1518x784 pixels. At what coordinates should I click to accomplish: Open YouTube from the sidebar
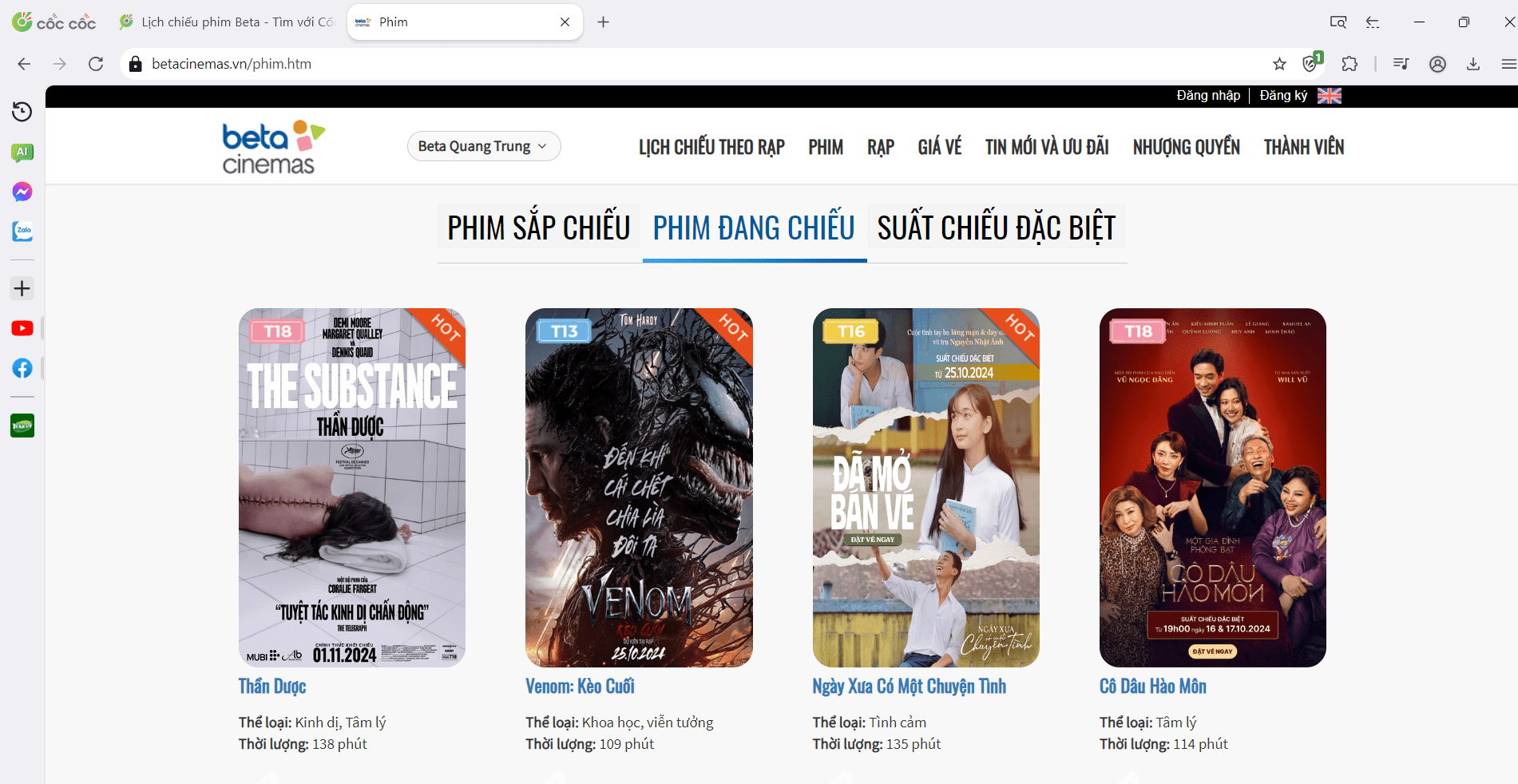(22, 328)
